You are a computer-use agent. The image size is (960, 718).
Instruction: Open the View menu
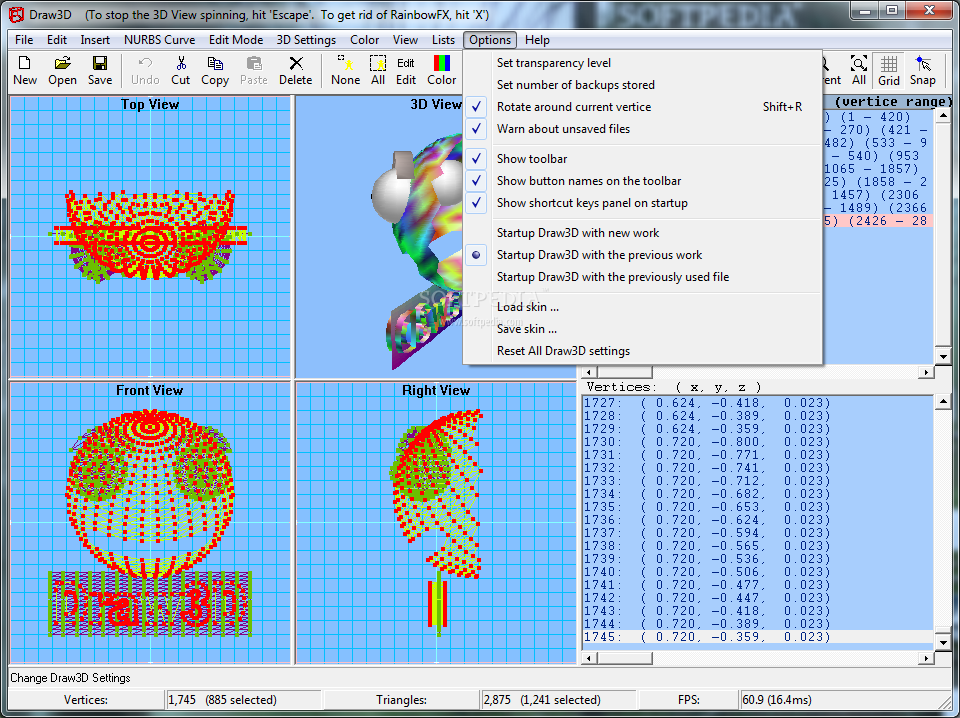click(x=405, y=40)
